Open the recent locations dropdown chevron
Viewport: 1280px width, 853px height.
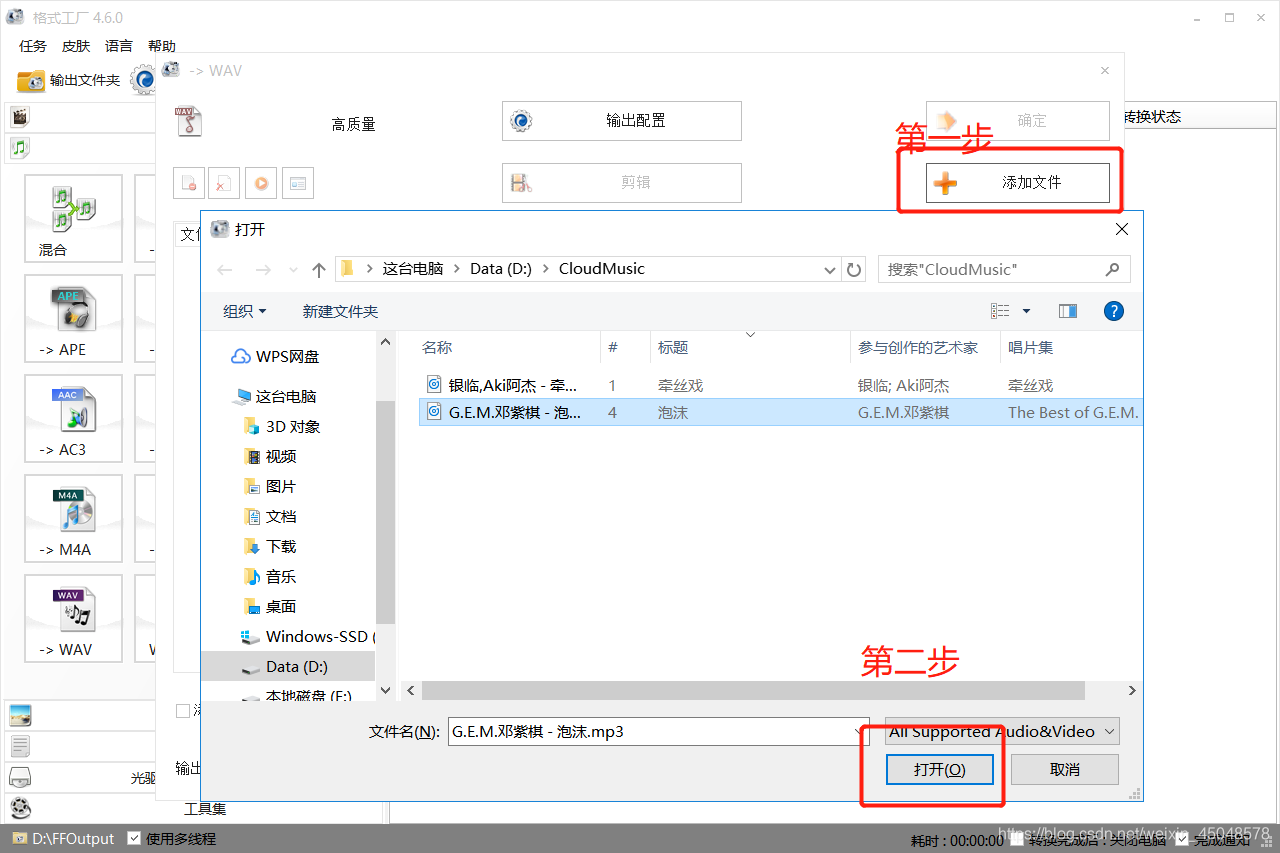[x=293, y=269]
